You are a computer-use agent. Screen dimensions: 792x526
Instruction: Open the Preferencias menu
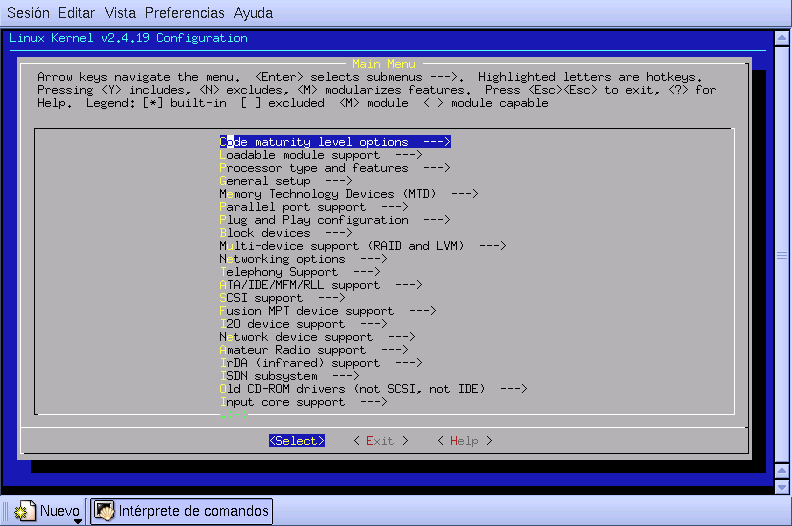click(x=184, y=13)
